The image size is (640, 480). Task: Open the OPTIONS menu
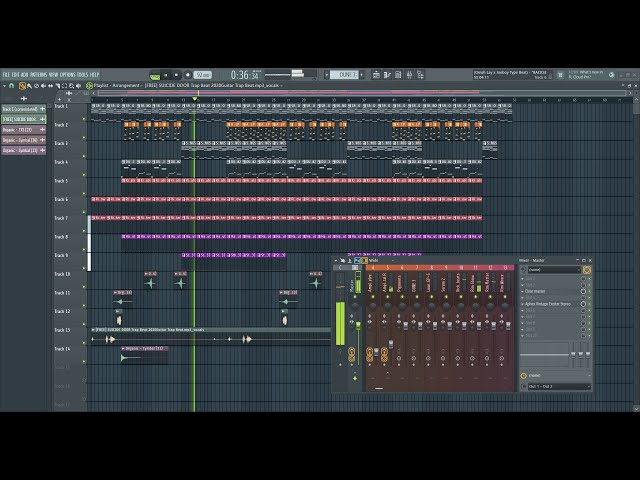point(68,75)
